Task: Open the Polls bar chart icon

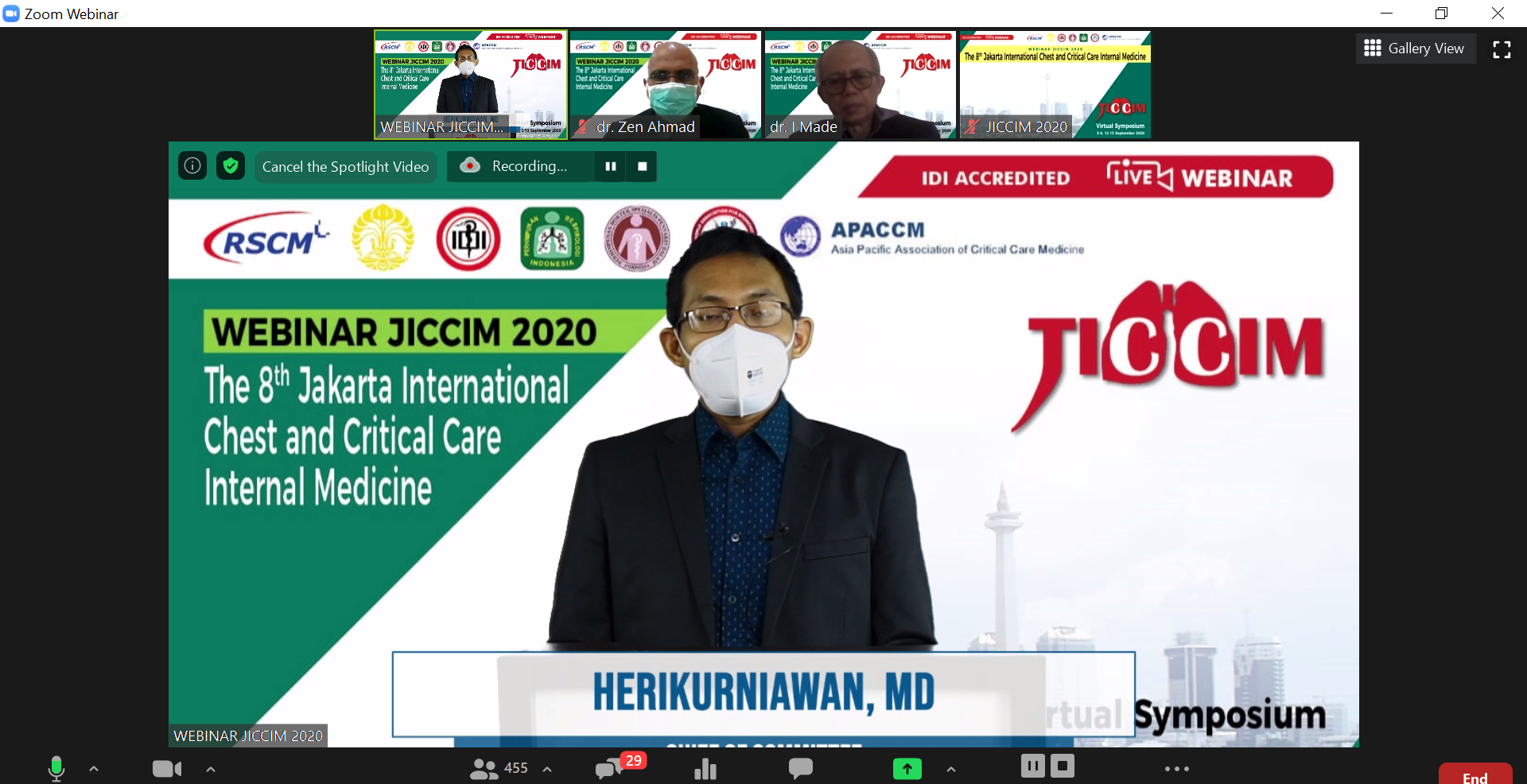Action: (x=705, y=768)
